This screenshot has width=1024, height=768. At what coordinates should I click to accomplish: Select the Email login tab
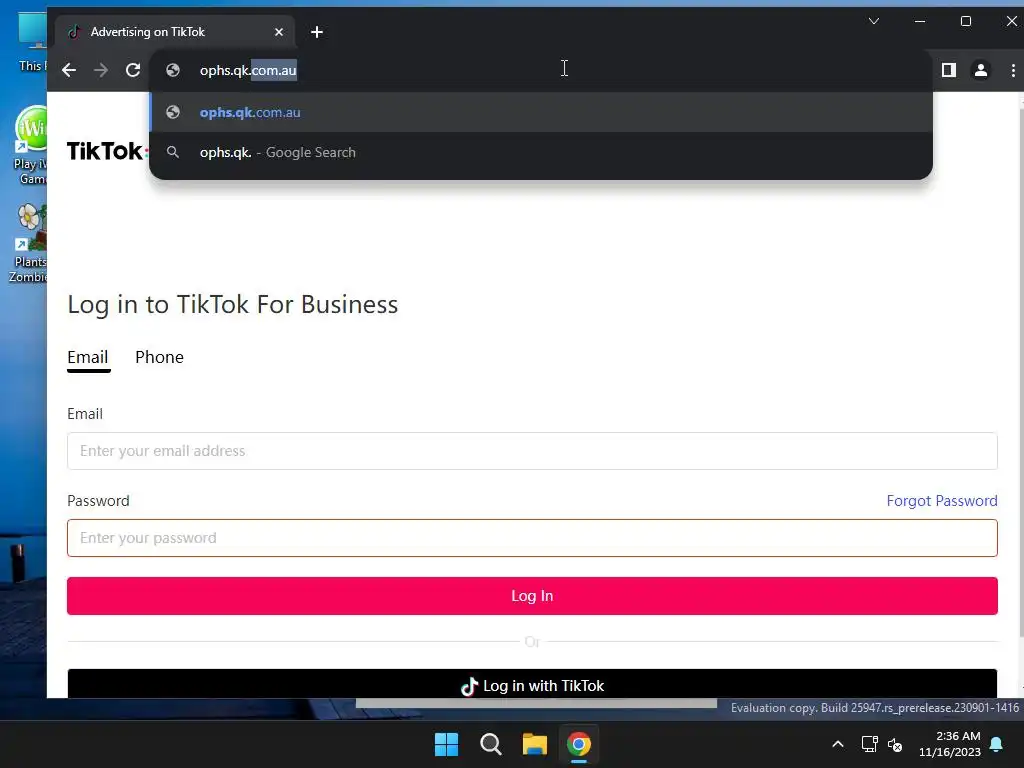88,357
